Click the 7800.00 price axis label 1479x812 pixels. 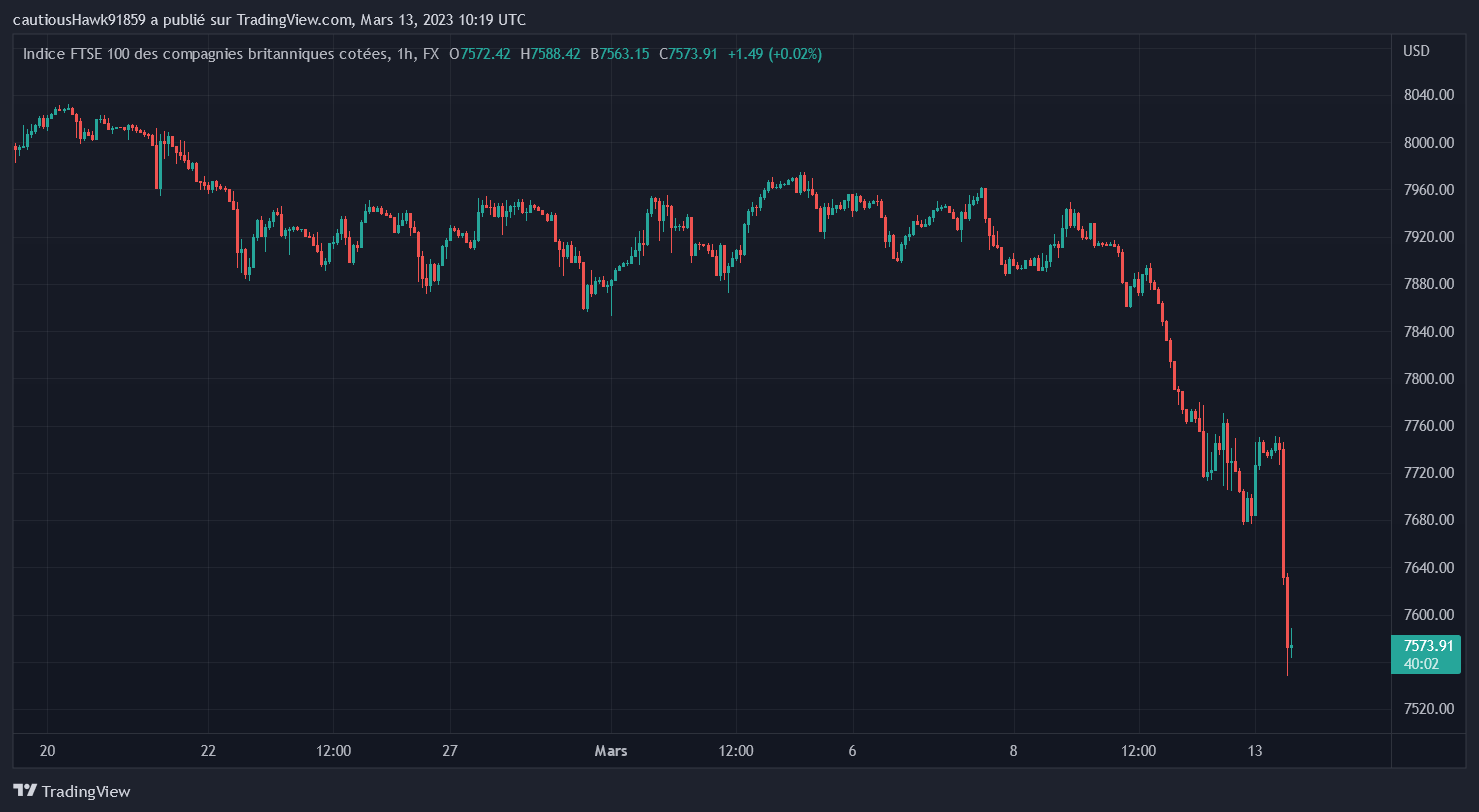[1428, 378]
